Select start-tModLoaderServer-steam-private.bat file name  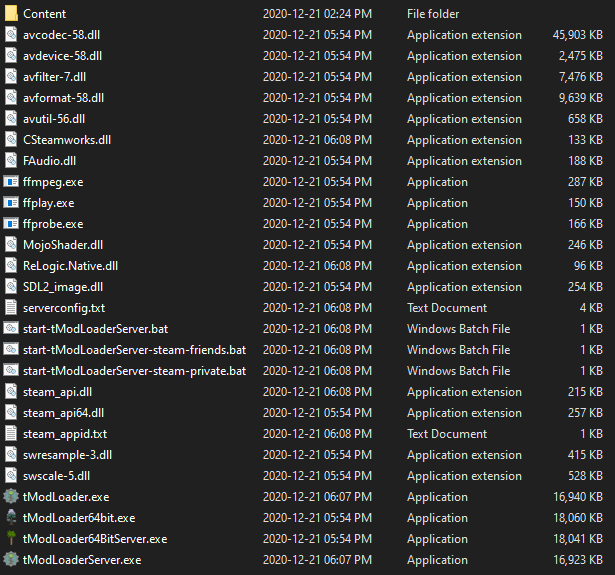[x=134, y=371]
